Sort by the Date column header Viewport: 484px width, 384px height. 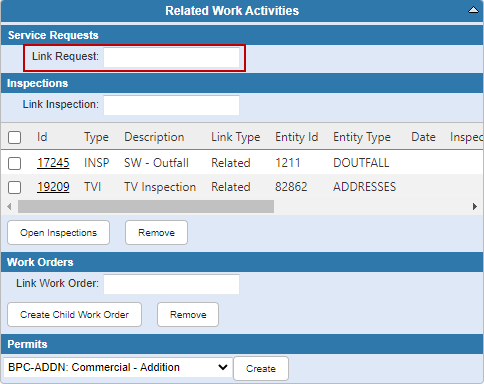(x=423, y=137)
